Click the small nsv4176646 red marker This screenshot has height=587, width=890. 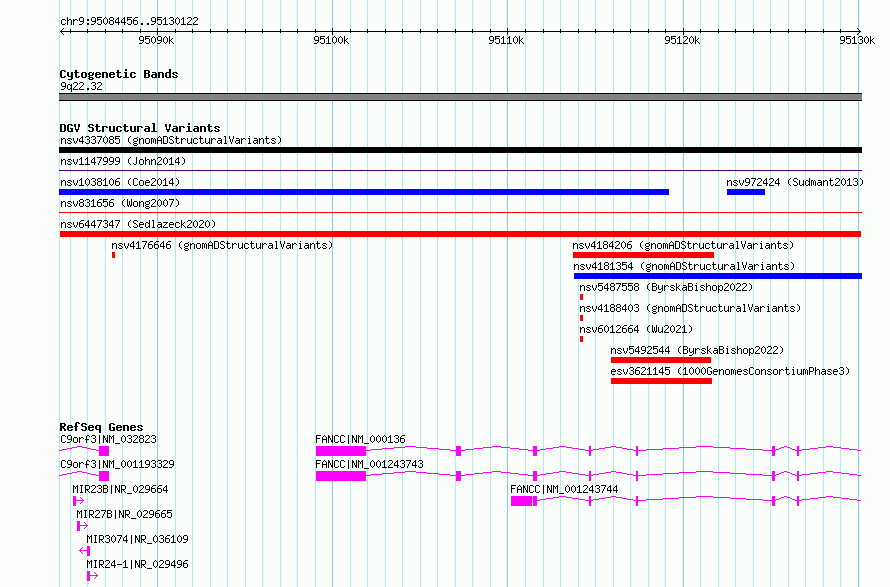(x=114, y=255)
